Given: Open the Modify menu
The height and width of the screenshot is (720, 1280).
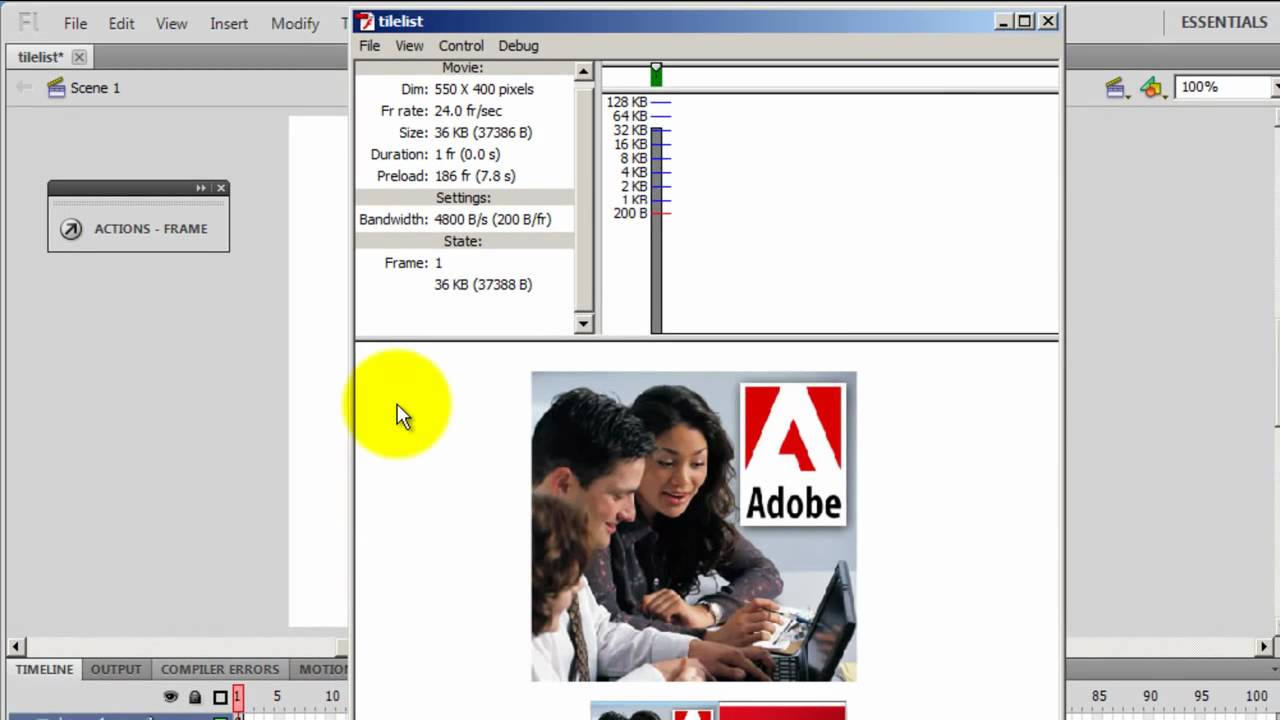Looking at the screenshot, I should 295,23.
